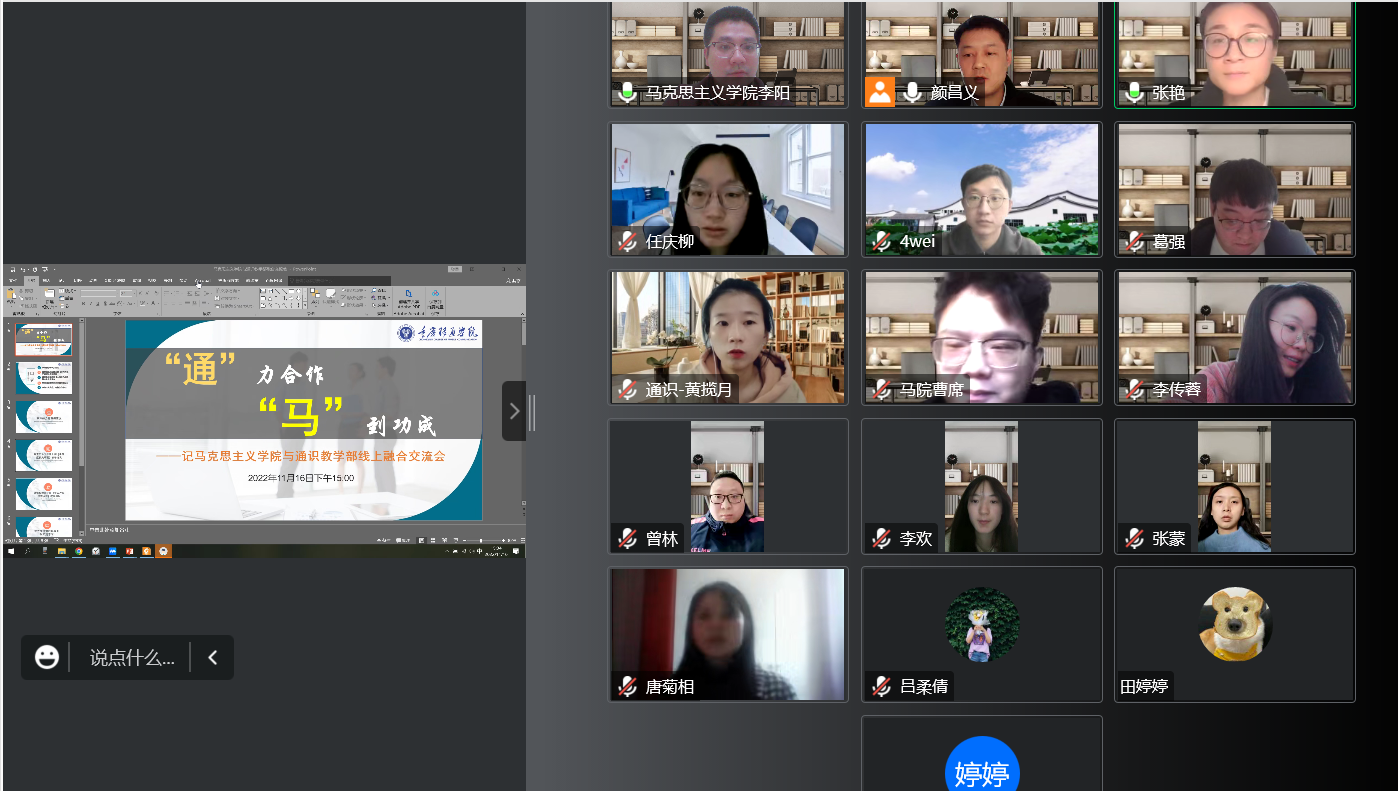Viewport: 1398px width, 791px height.
Task: Click the orange host icon beside 颜昌义
Action: point(880,92)
